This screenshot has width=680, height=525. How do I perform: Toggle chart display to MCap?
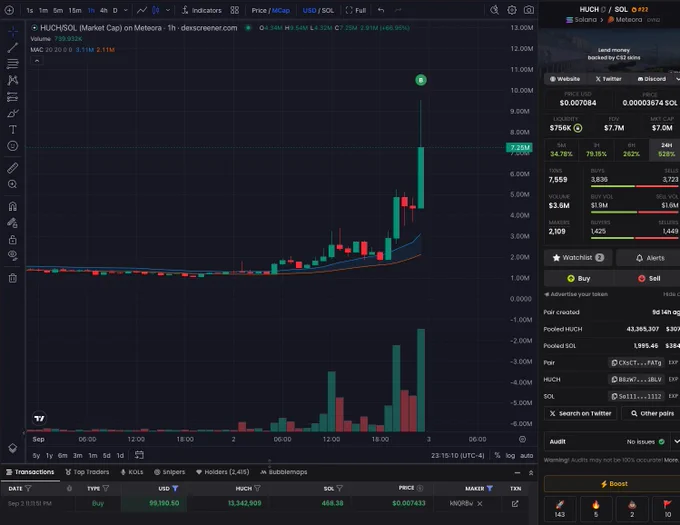pos(281,10)
